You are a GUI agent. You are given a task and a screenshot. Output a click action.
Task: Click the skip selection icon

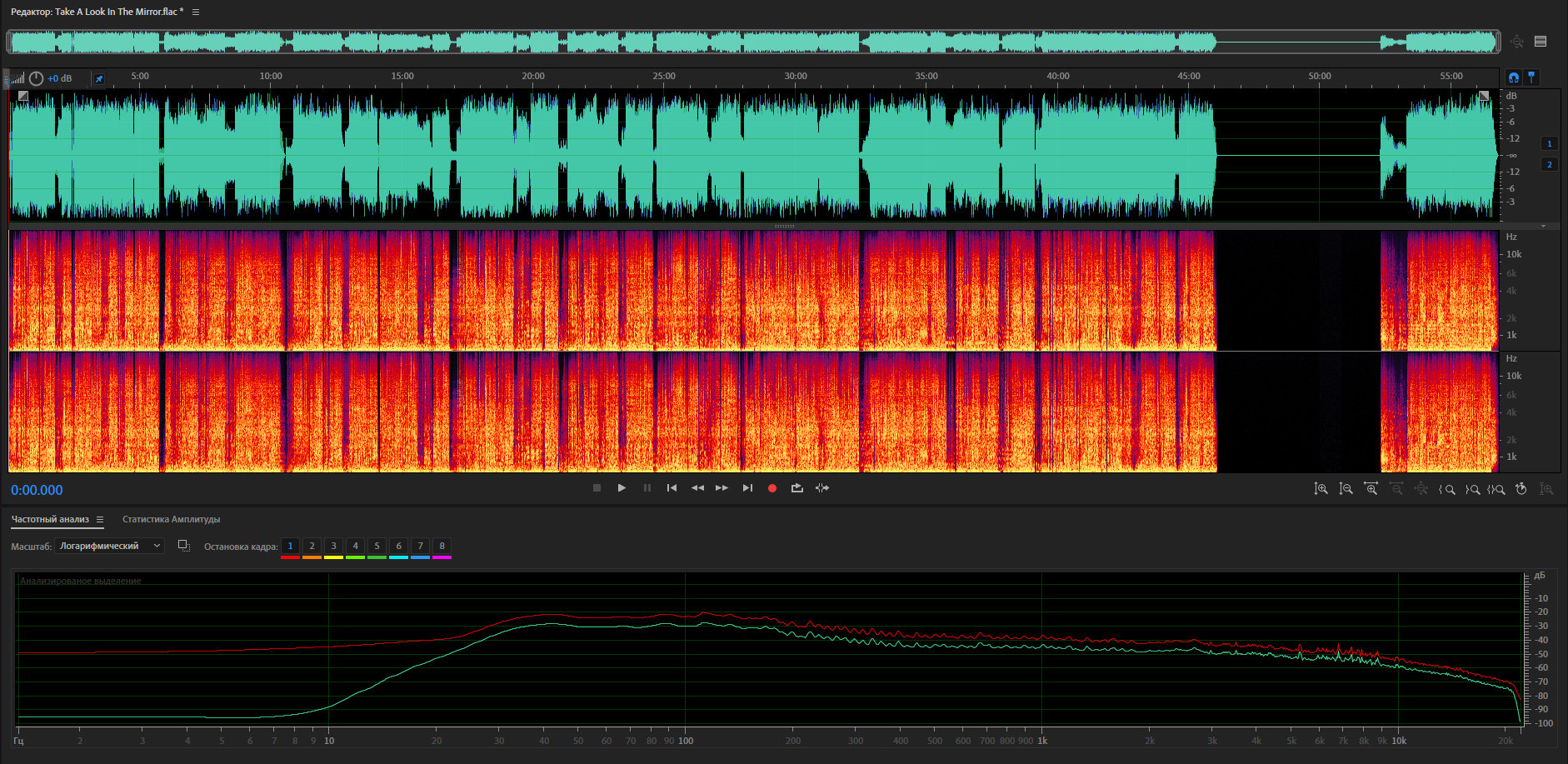pyautogui.click(x=822, y=488)
